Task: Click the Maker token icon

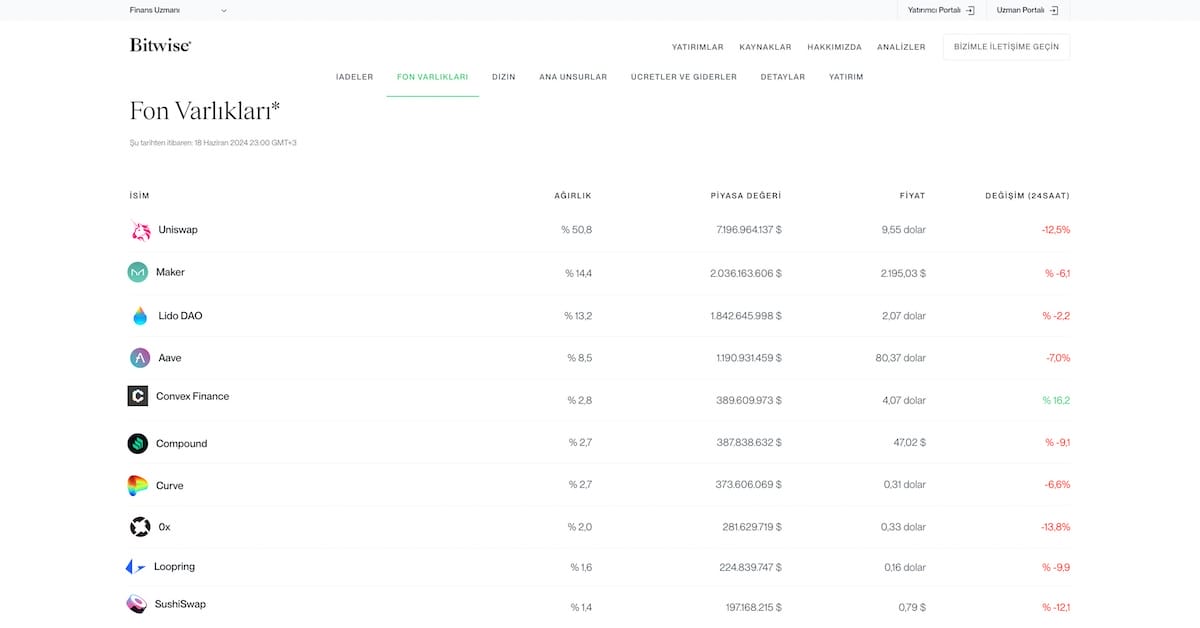Action: tap(137, 272)
